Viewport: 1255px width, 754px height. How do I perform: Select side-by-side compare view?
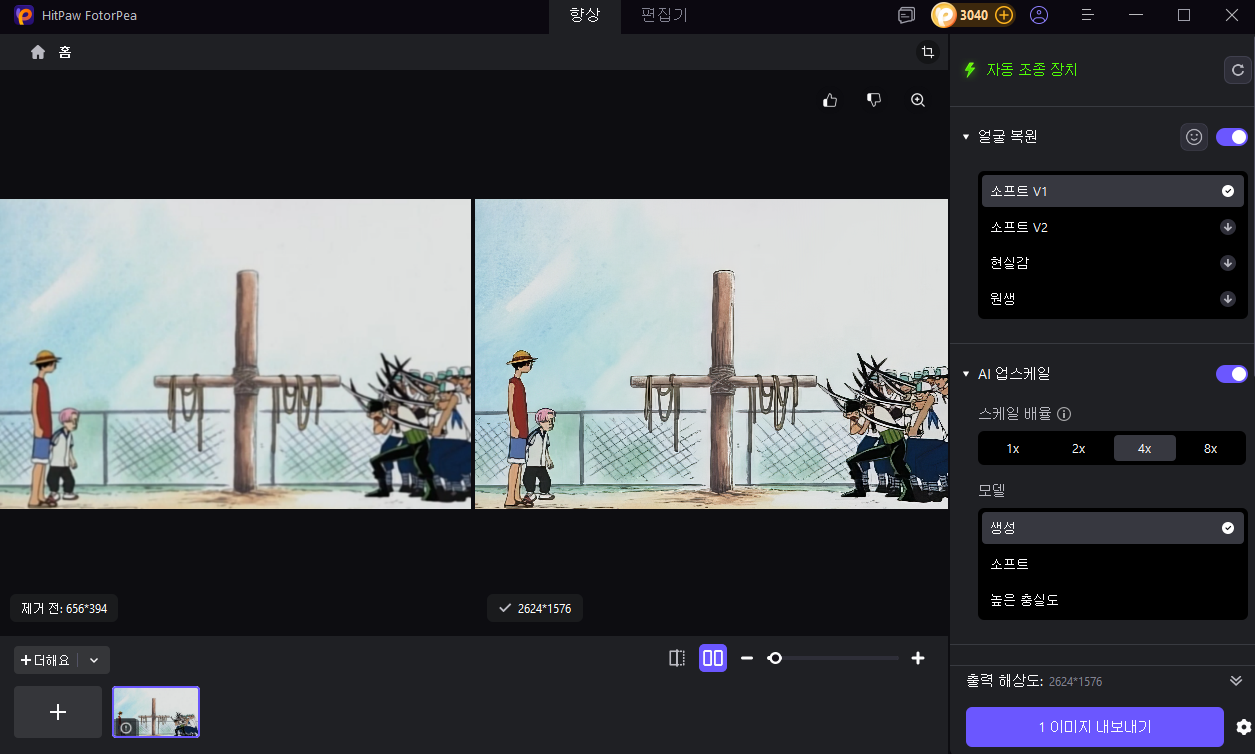click(713, 658)
